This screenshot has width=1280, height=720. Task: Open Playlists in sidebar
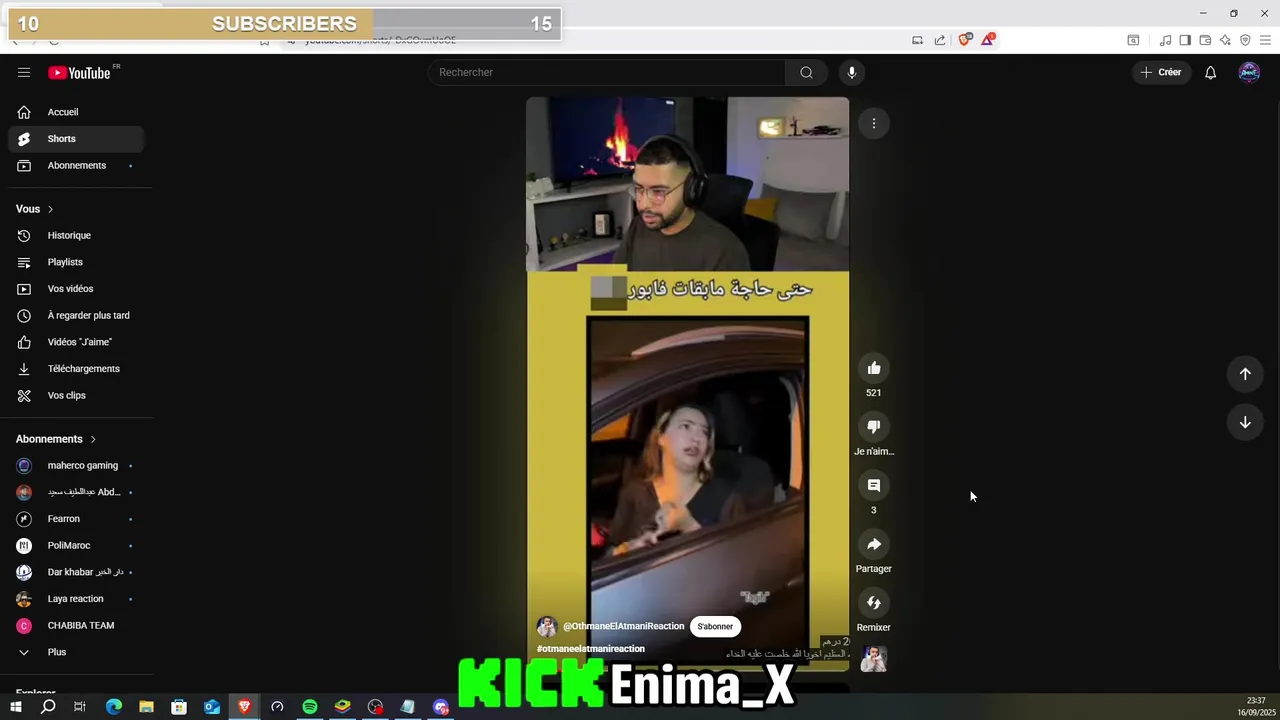click(x=76, y=262)
